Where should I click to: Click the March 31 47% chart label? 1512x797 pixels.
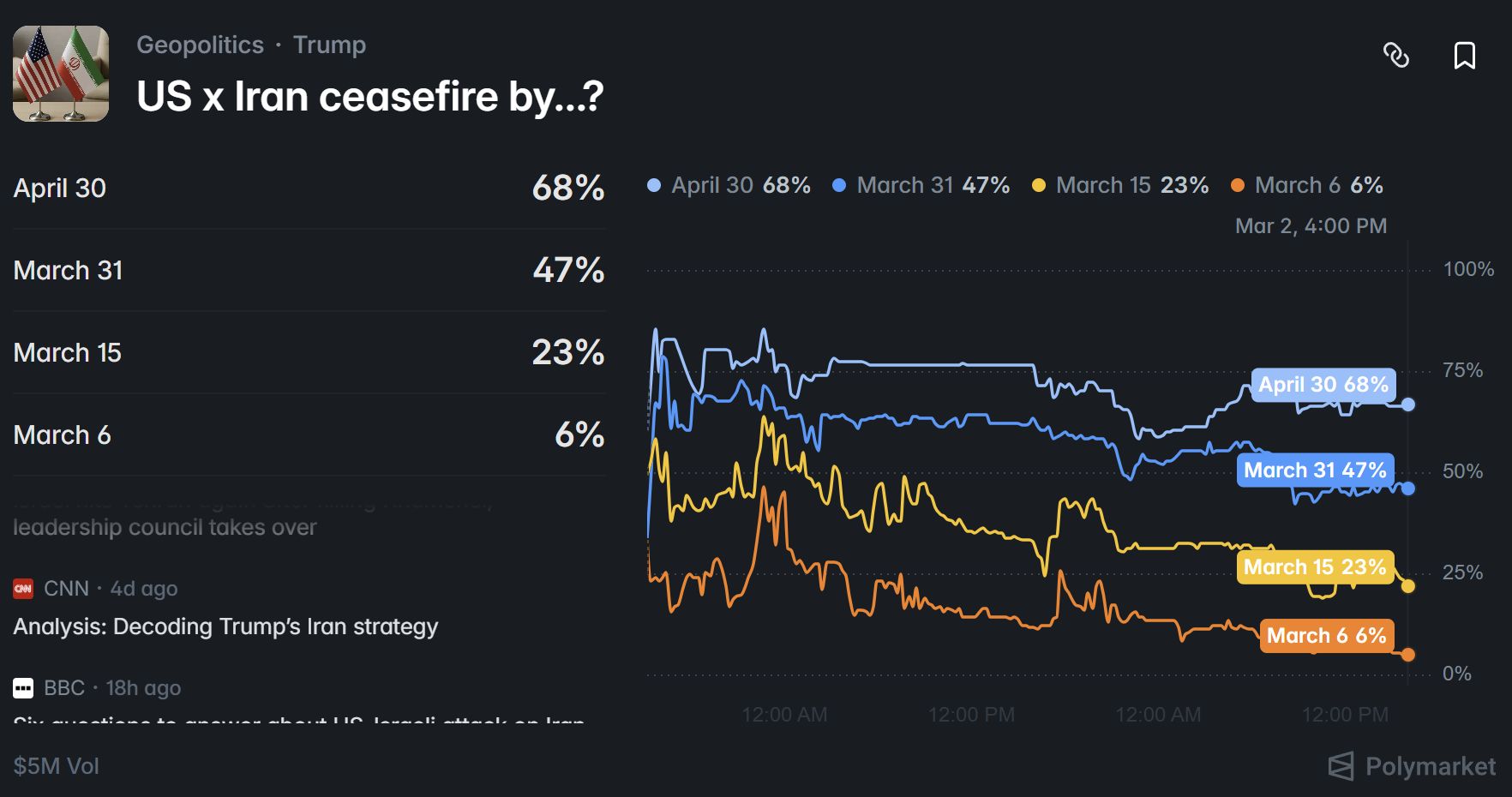1315,470
